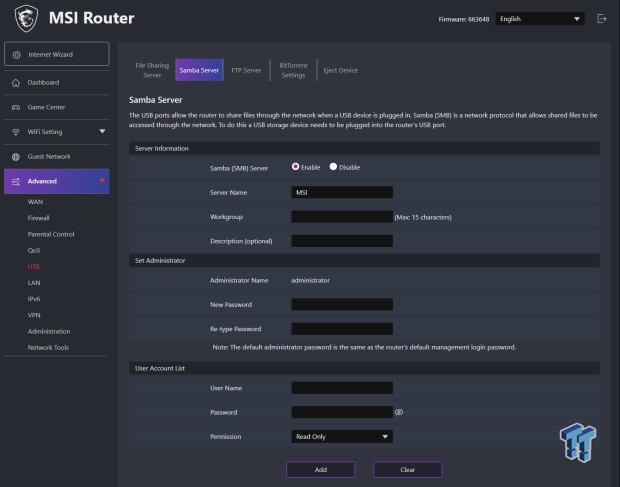The image size is (620, 487).
Task: Open VPN settings
Action: pos(34,315)
